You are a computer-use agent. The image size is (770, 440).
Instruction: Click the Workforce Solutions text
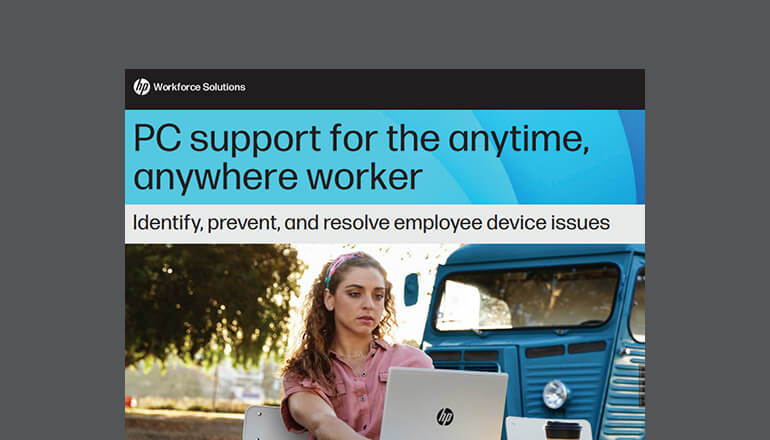pos(199,87)
